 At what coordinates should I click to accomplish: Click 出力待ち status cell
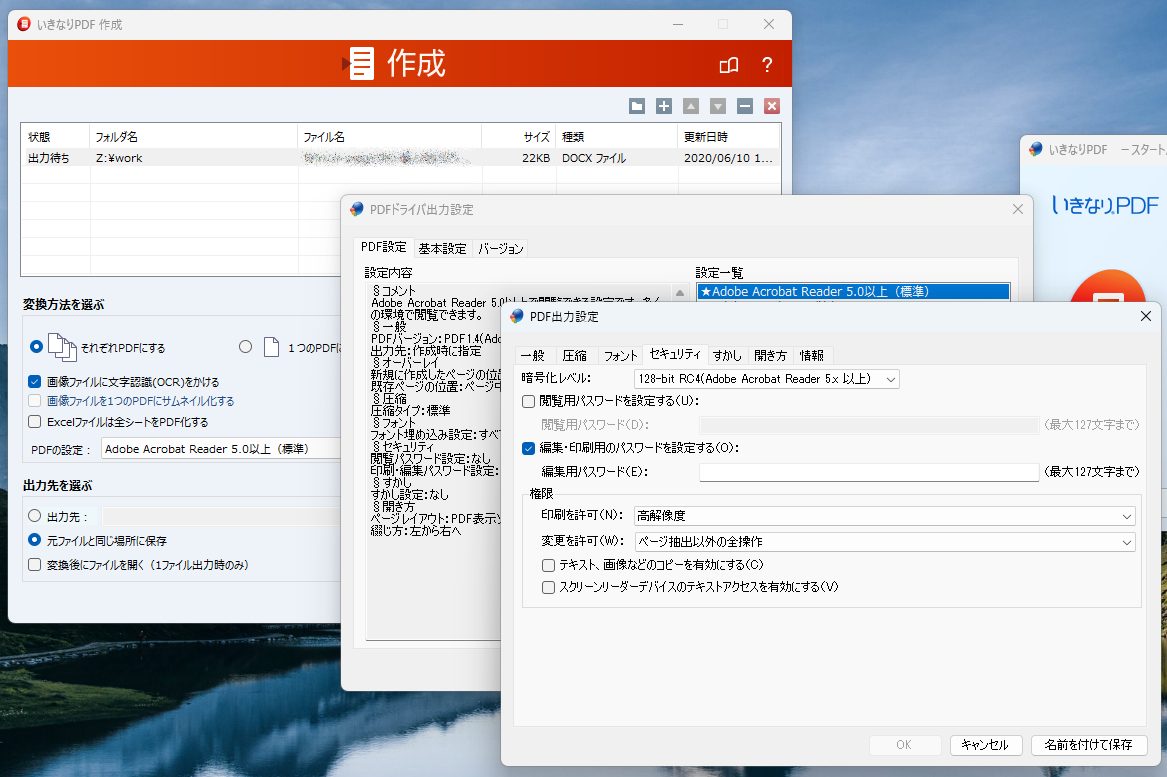pos(48,158)
